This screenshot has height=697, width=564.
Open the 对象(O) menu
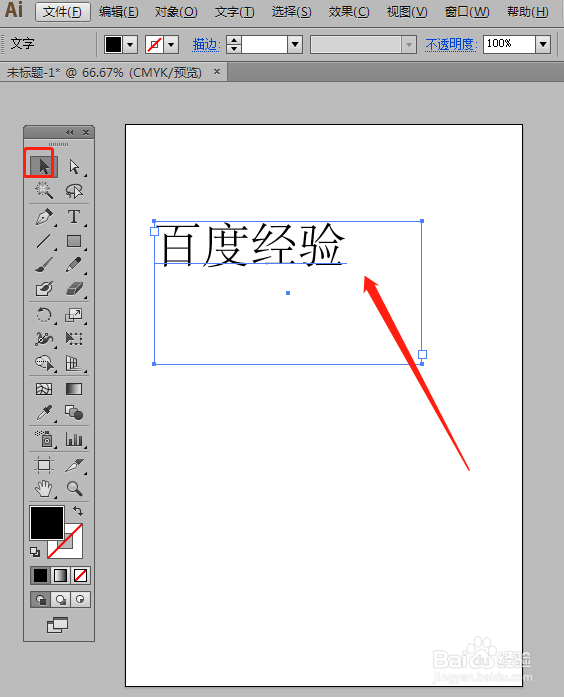(176, 12)
